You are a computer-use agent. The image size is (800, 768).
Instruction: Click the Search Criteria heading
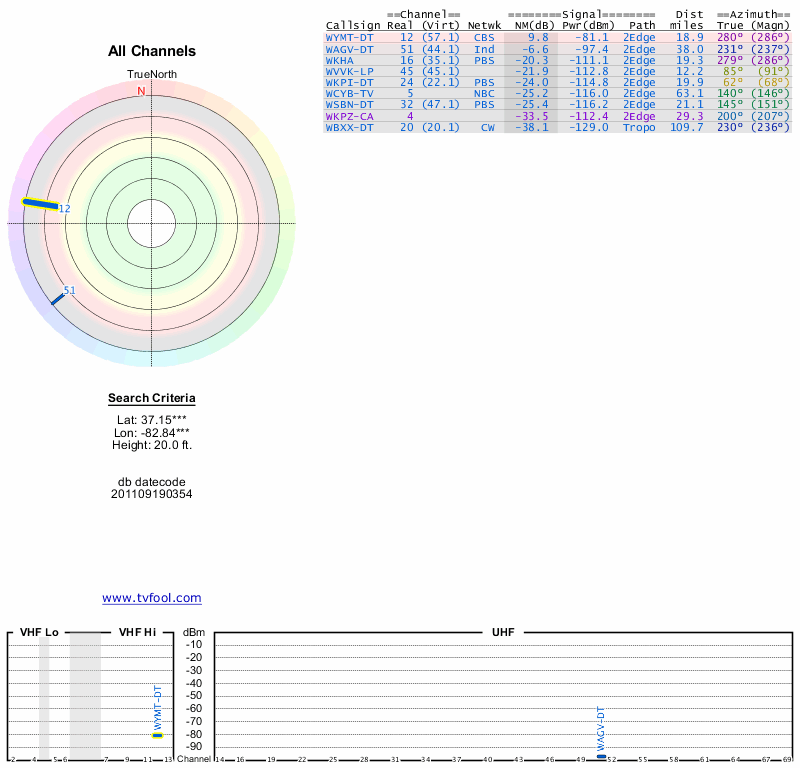coord(152,399)
